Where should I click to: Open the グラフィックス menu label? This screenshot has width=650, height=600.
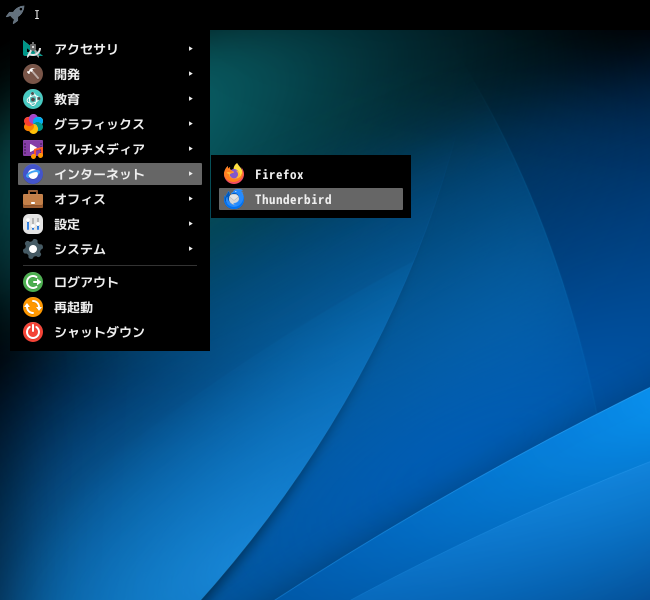click(x=99, y=124)
